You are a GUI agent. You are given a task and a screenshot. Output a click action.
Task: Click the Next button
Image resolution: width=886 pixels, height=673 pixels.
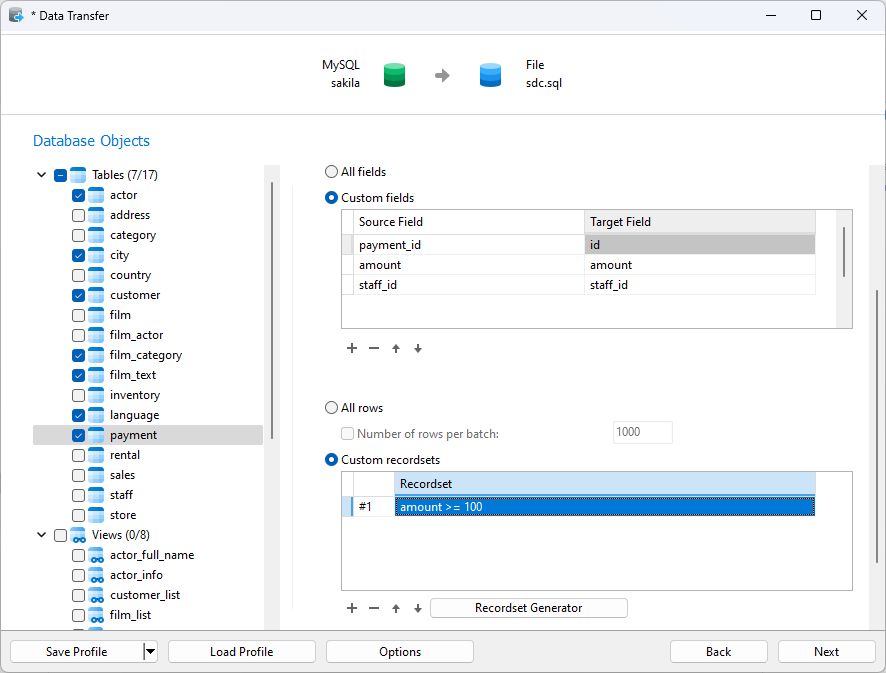(x=826, y=652)
